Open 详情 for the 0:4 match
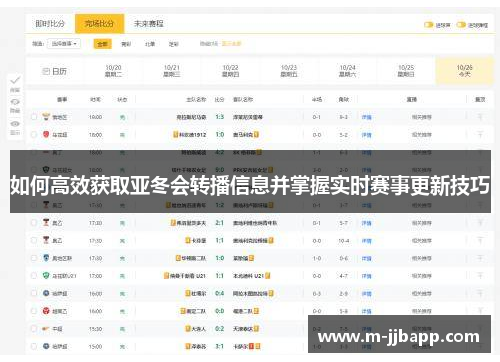The width and height of the screenshot is (500, 362). [366, 294]
